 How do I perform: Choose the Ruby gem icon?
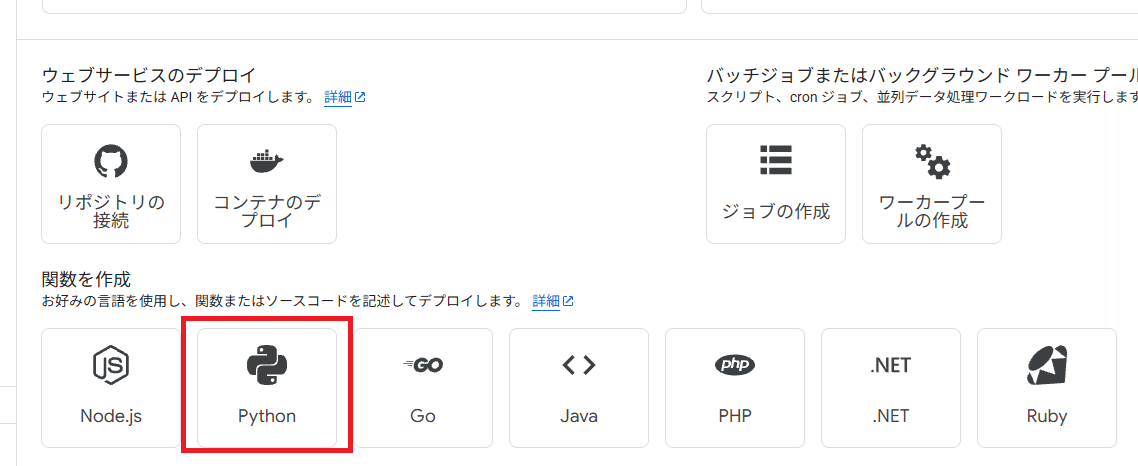click(x=1047, y=365)
